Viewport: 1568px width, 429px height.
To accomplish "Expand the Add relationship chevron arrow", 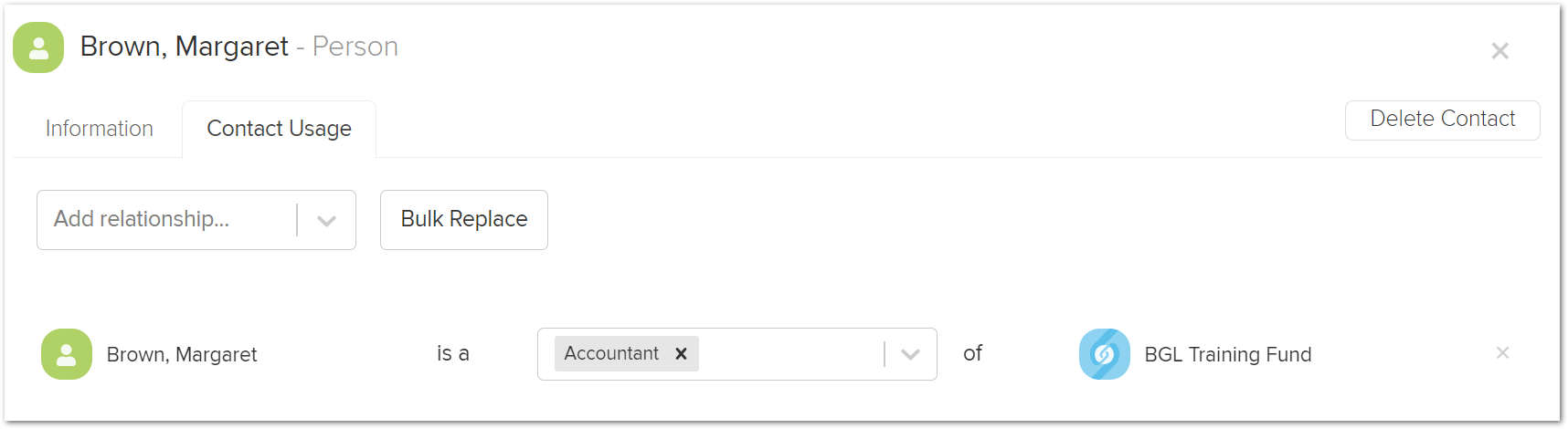I will coord(326,220).
